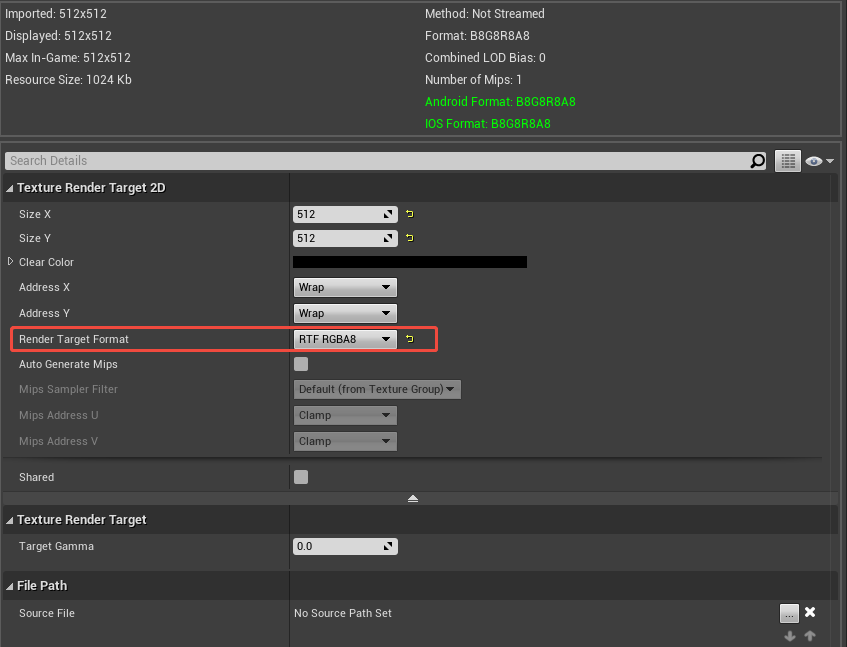Collapse the Texture Render Target 2D section
This screenshot has height=647, width=847.
point(9,187)
